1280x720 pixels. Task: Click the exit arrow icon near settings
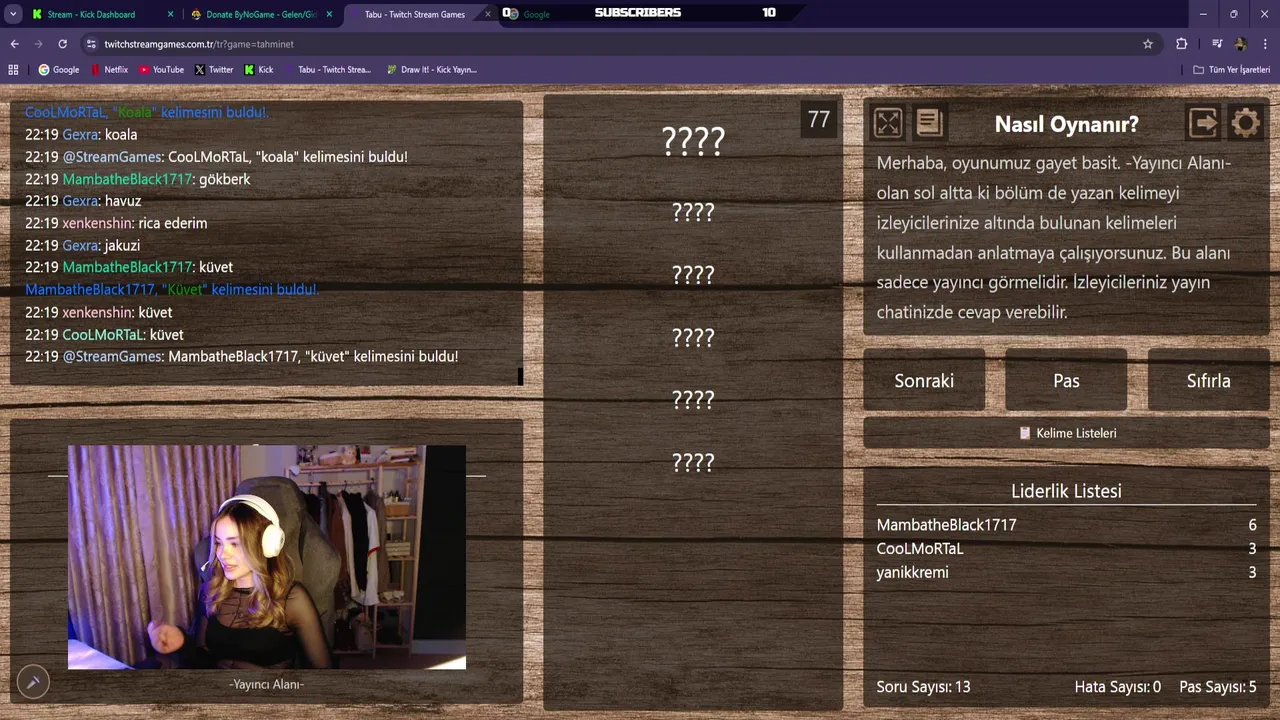click(1203, 123)
